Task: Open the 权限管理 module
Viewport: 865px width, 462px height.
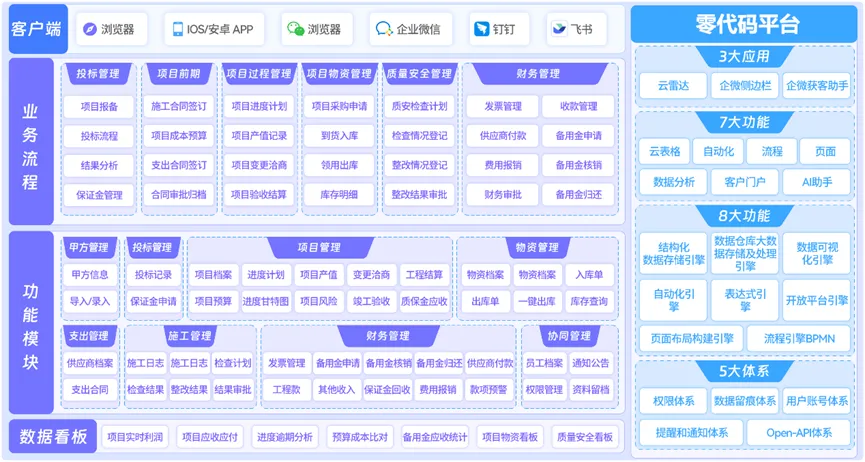Action: pyautogui.click(x=544, y=390)
